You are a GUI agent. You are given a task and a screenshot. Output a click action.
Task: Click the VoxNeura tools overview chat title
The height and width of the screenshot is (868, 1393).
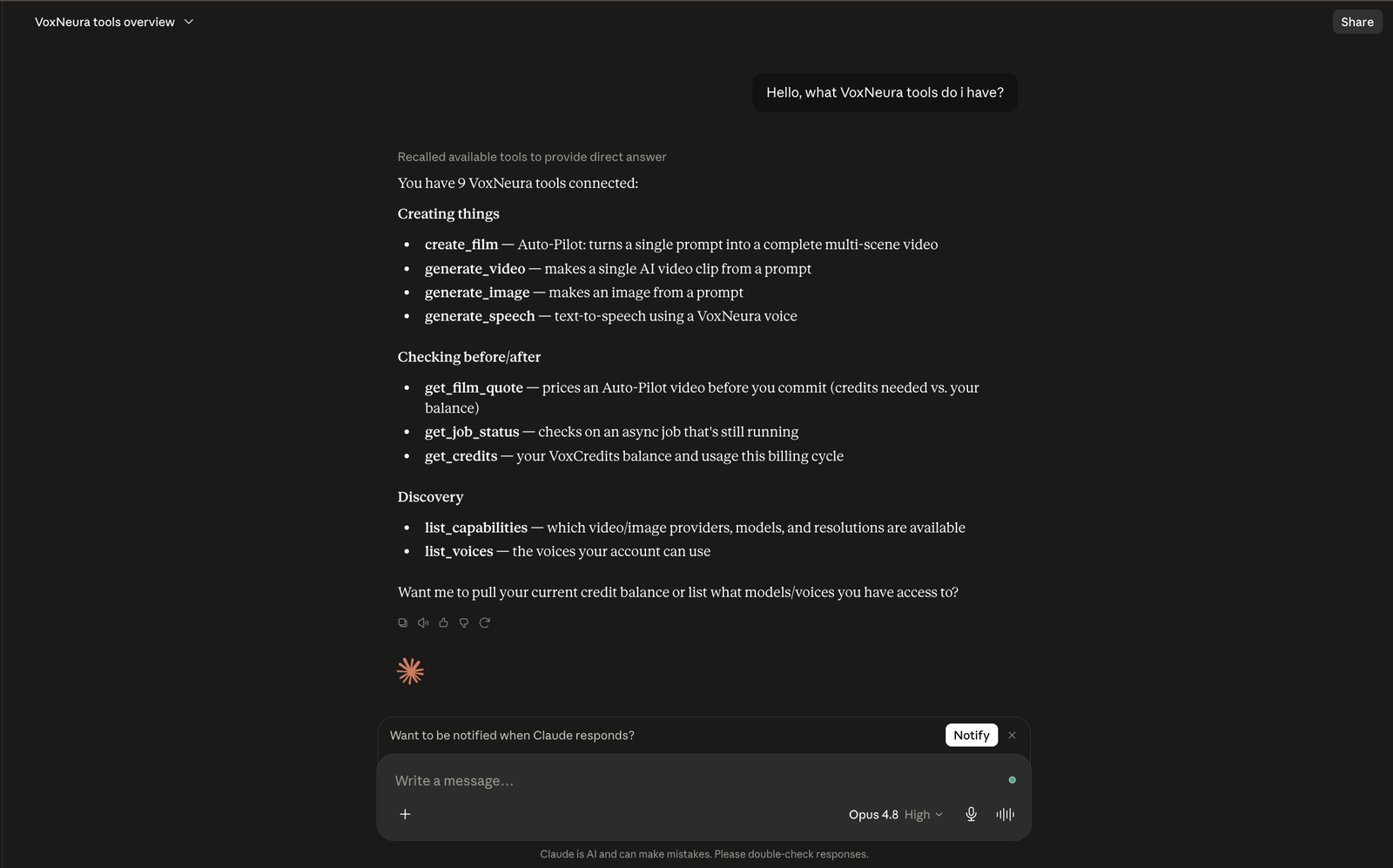[104, 22]
